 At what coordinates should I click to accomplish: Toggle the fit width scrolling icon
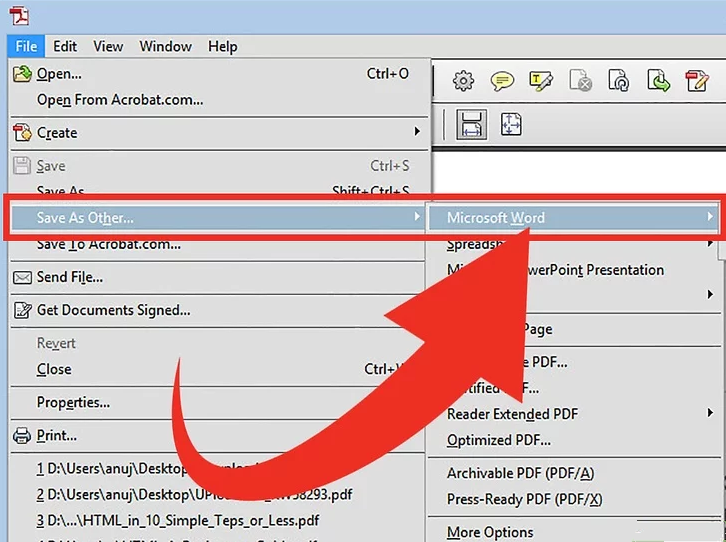(471, 125)
